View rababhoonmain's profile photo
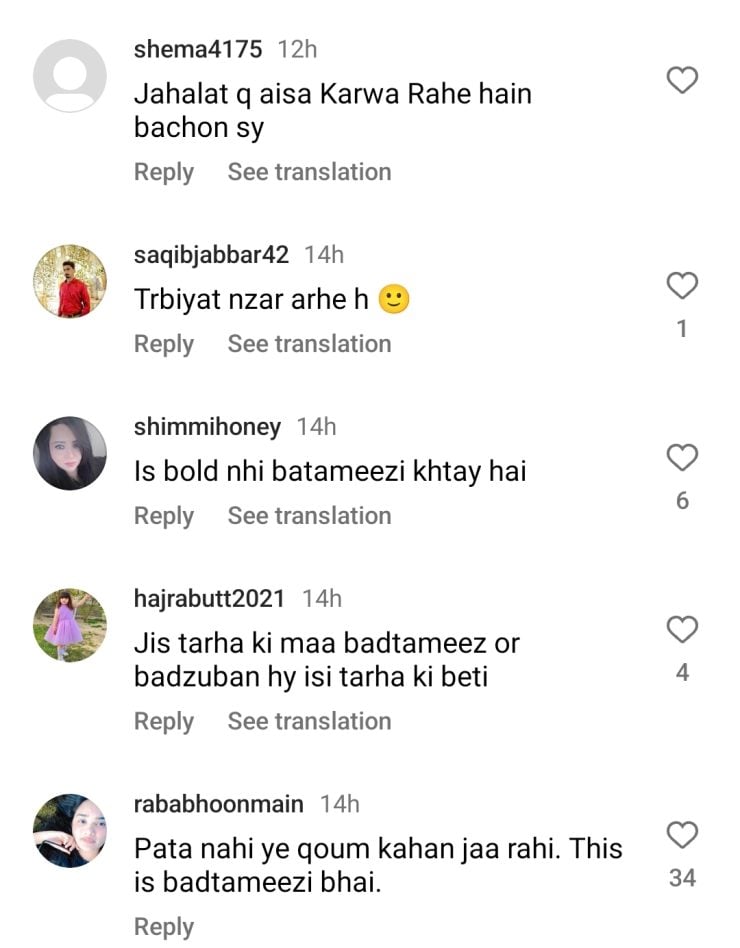740x948 pixels. tap(70, 830)
